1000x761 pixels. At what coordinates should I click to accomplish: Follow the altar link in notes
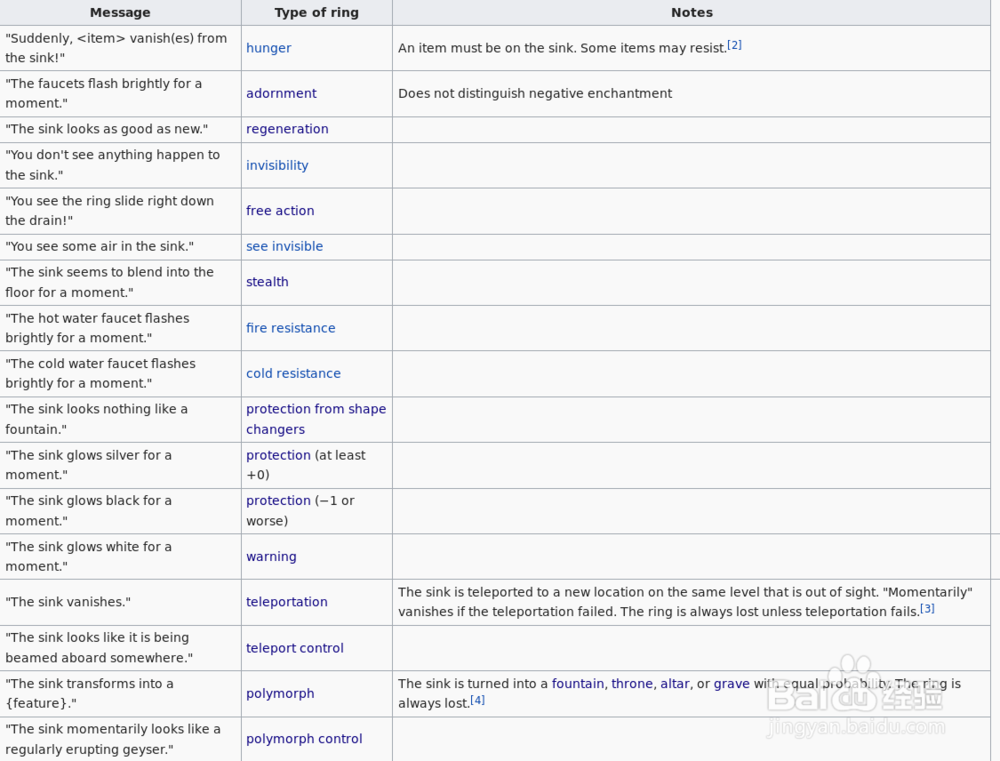[x=675, y=683]
